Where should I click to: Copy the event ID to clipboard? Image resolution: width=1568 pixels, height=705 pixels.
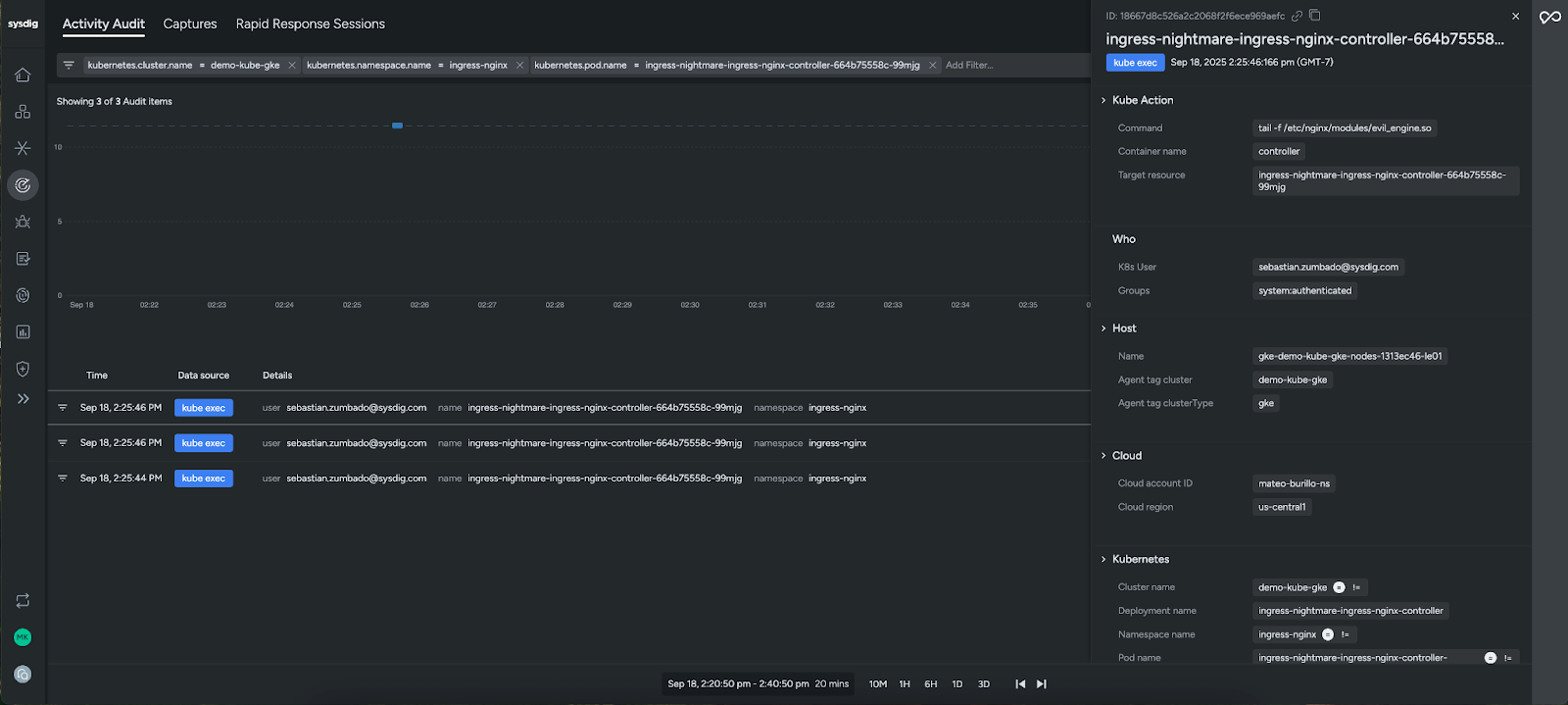1315,16
